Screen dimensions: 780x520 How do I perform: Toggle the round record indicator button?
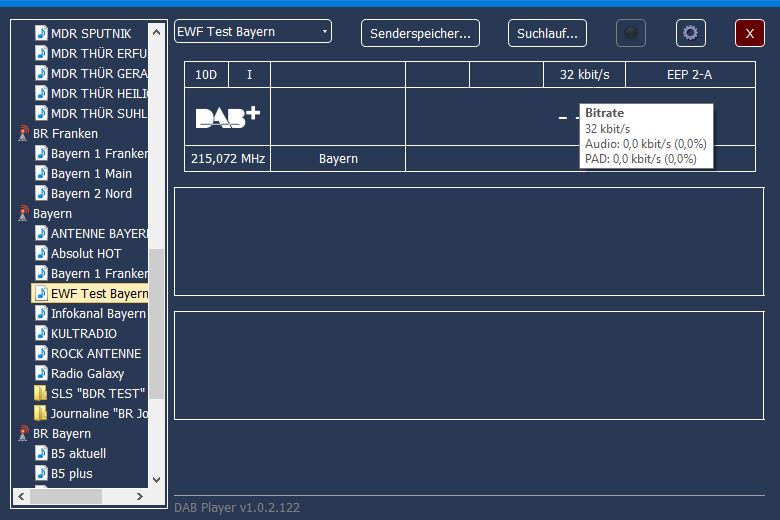pyautogui.click(x=630, y=33)
